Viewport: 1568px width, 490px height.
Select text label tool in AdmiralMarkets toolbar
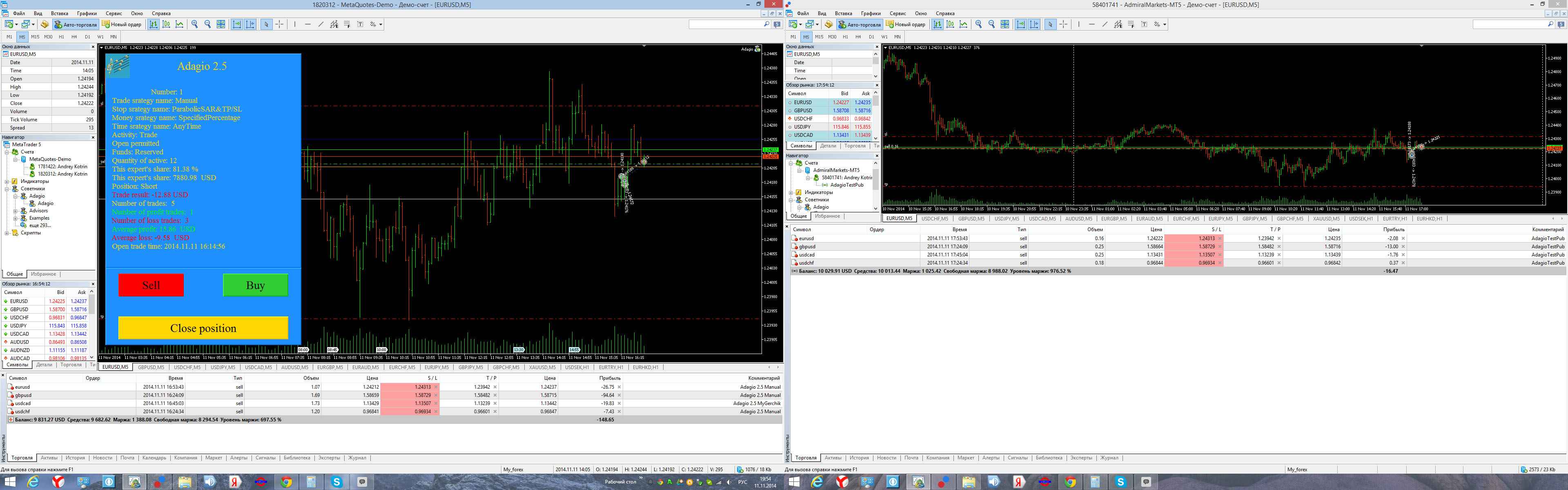pos(1144,24)
